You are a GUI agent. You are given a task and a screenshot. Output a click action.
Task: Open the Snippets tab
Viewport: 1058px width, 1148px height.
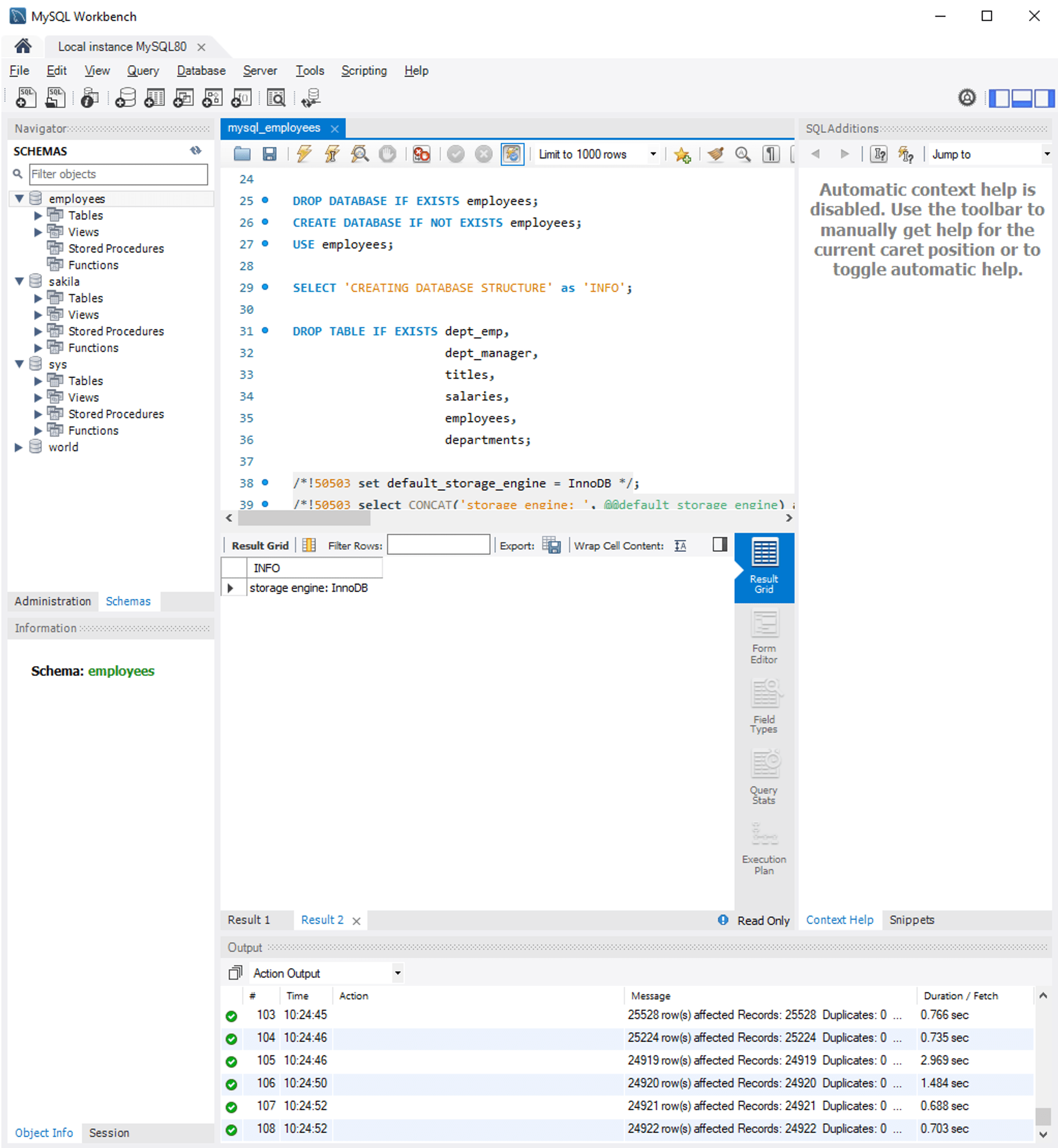[x=911, y=919]
